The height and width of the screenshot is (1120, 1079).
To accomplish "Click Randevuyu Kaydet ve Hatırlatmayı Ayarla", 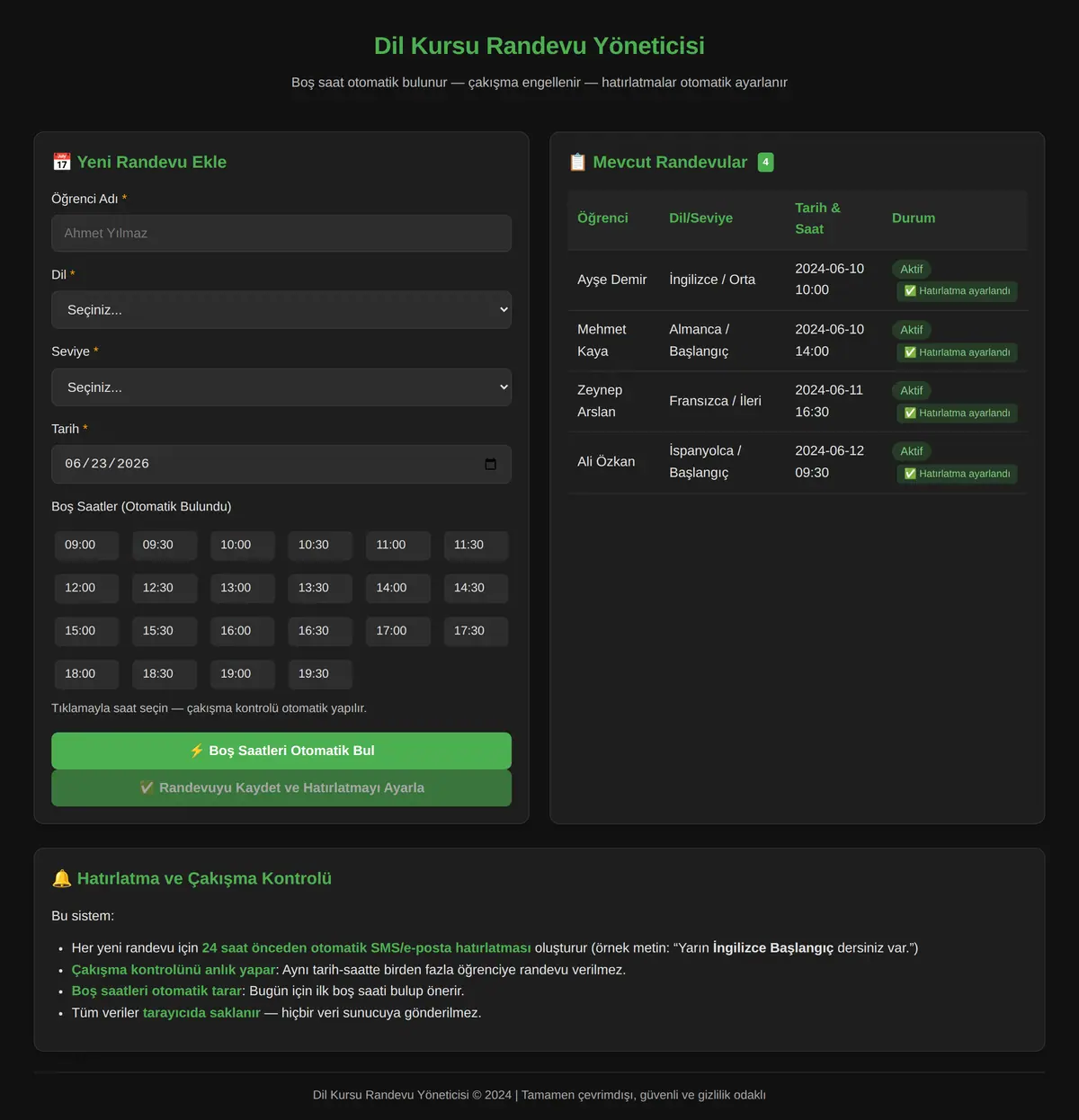I will pyautogui.click(x=281, y=788).
